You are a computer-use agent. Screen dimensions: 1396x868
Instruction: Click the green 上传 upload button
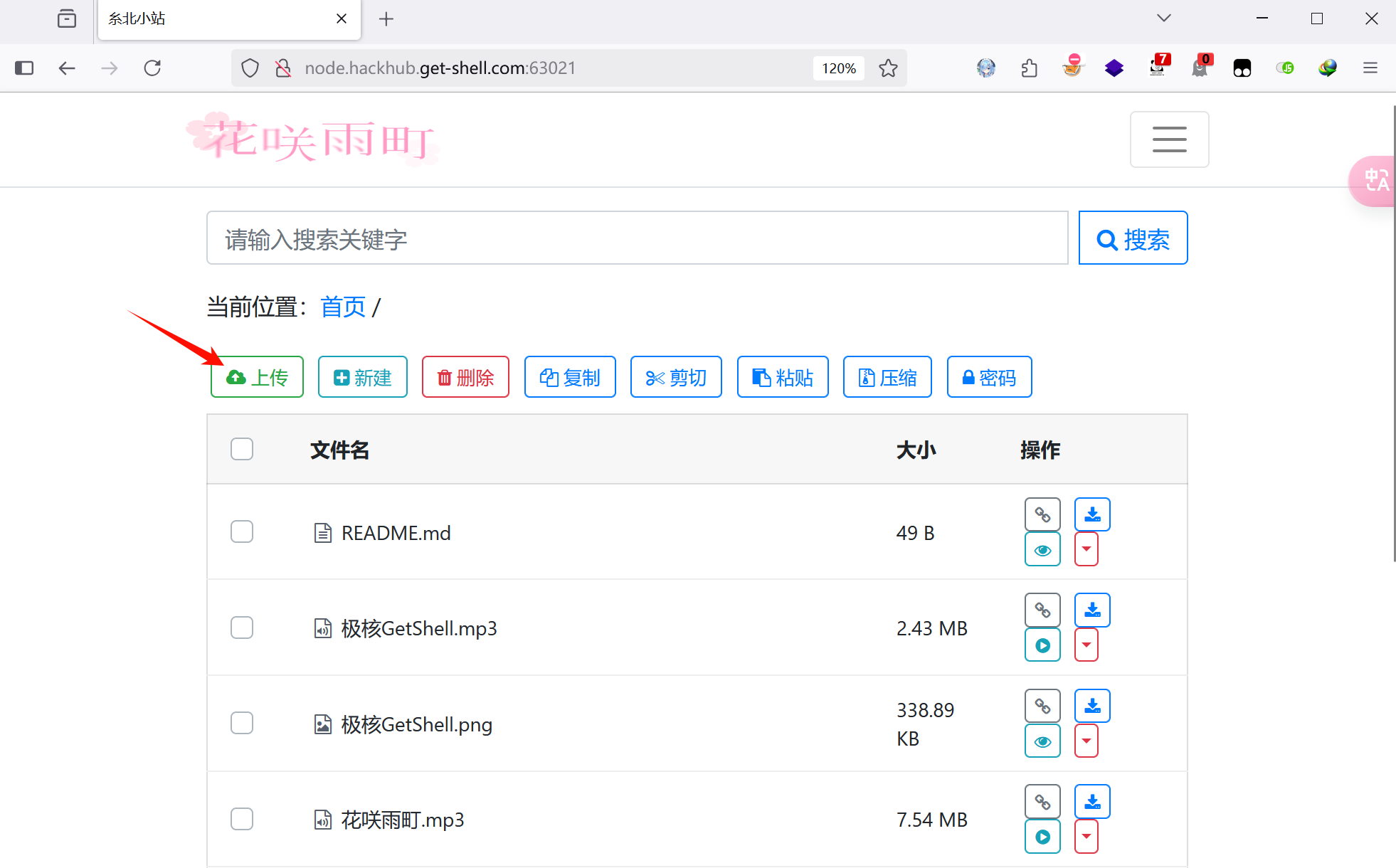(x=257, y=377)
